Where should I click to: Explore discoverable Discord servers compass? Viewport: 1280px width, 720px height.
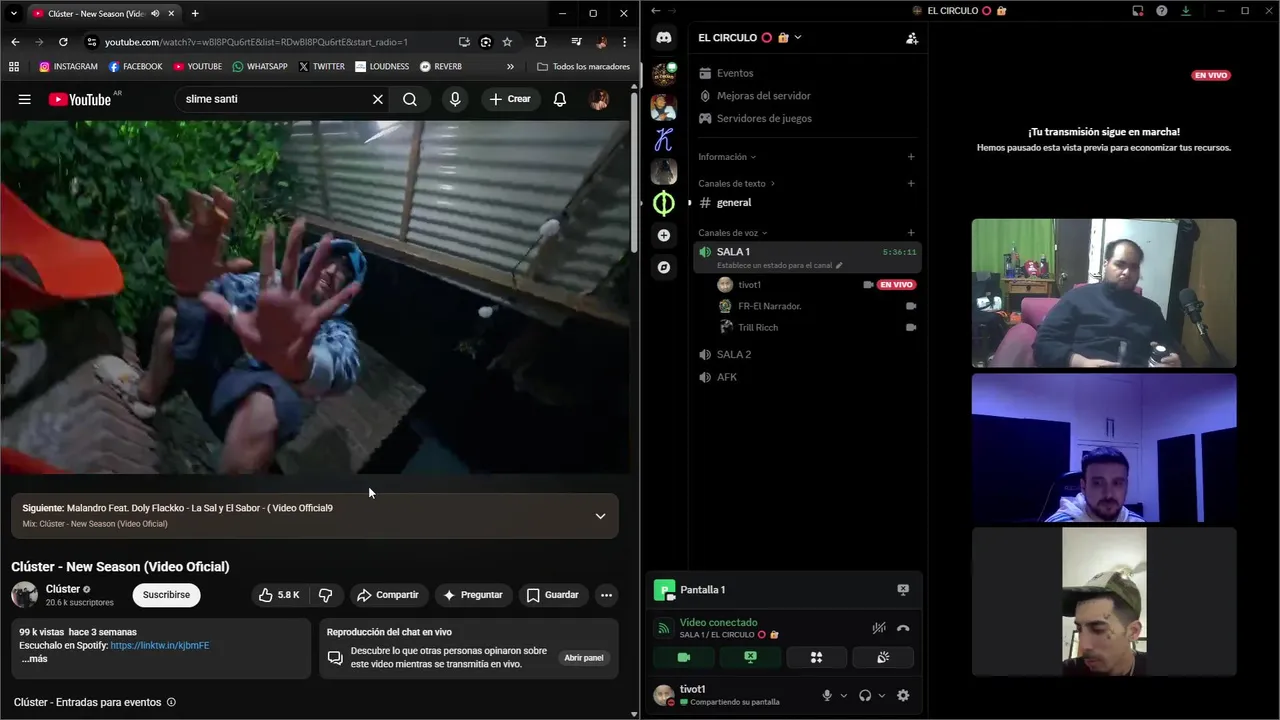point(664,267)
